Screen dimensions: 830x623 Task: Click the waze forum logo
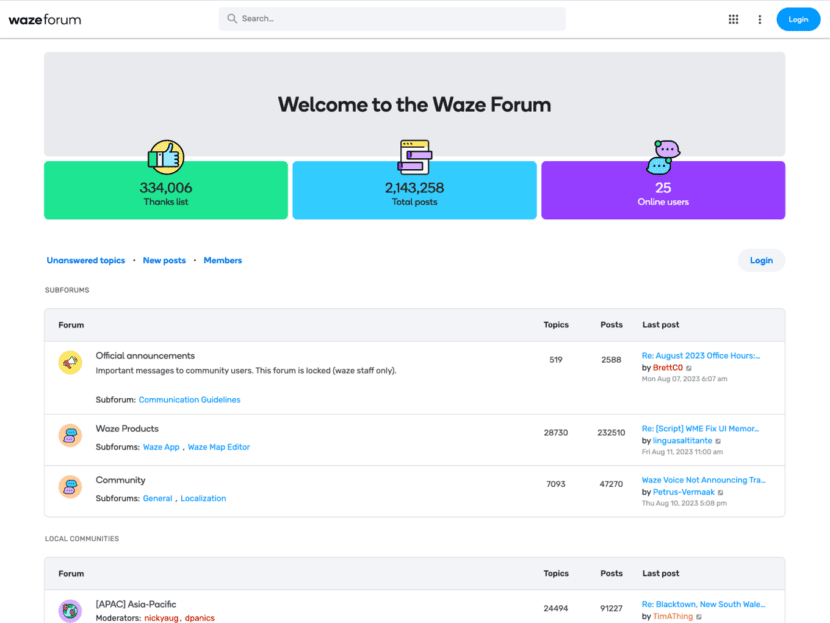pyautogui.click(x=44, y=18)
